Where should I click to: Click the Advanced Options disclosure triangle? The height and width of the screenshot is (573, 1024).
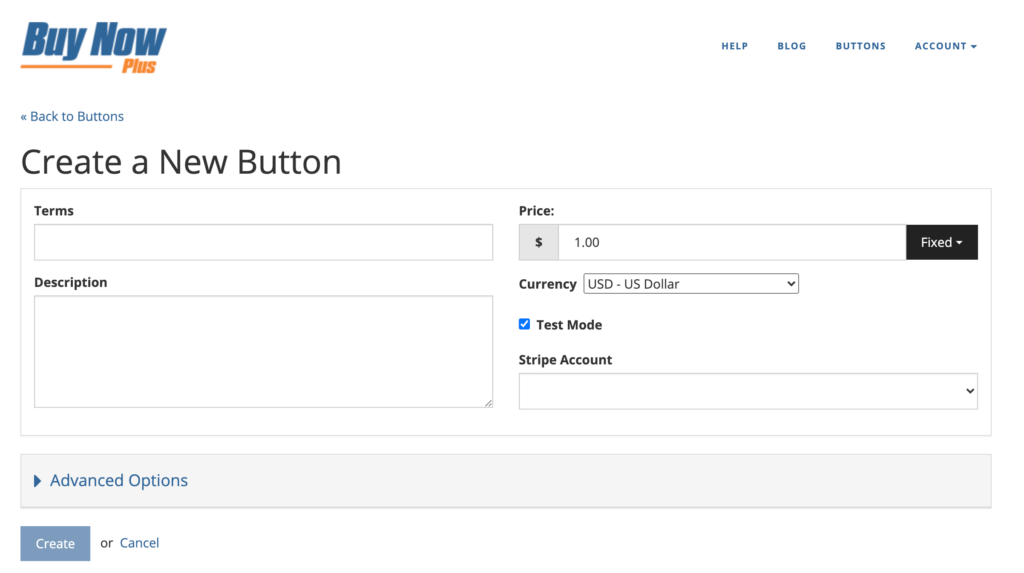tap(37, 481)
